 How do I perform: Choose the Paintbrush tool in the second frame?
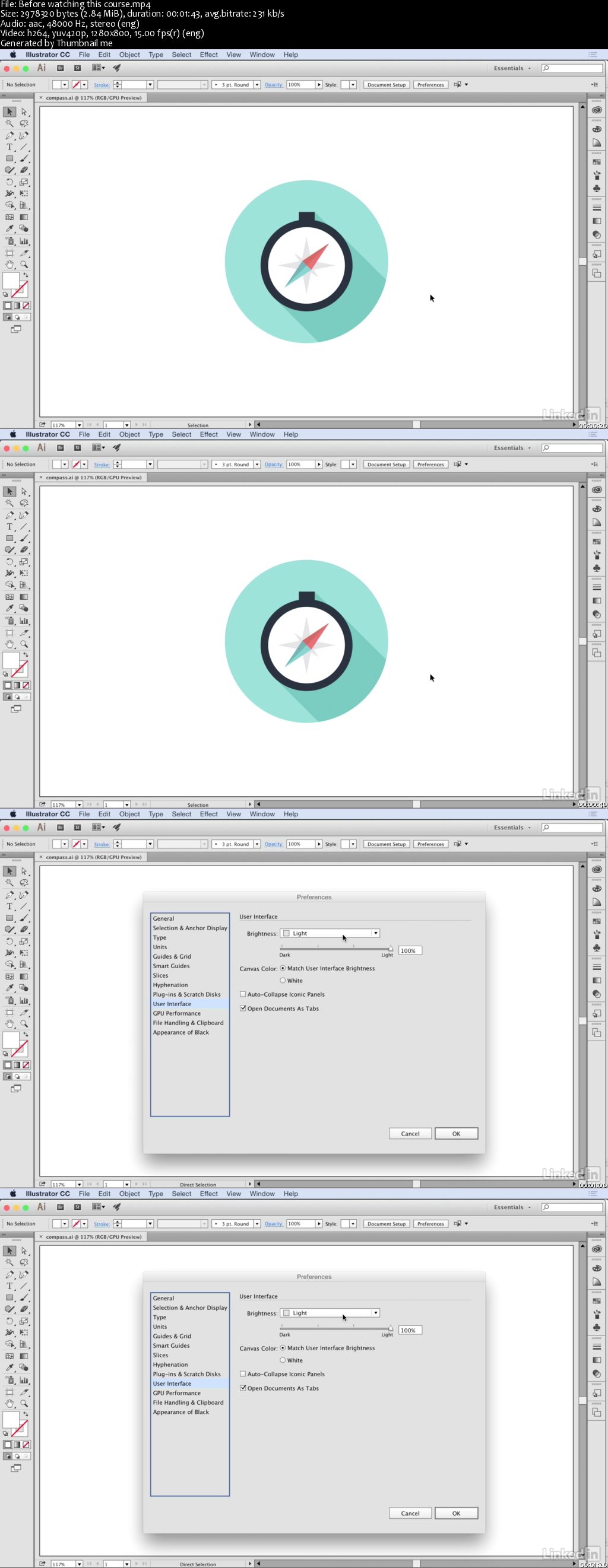point(24,538)
